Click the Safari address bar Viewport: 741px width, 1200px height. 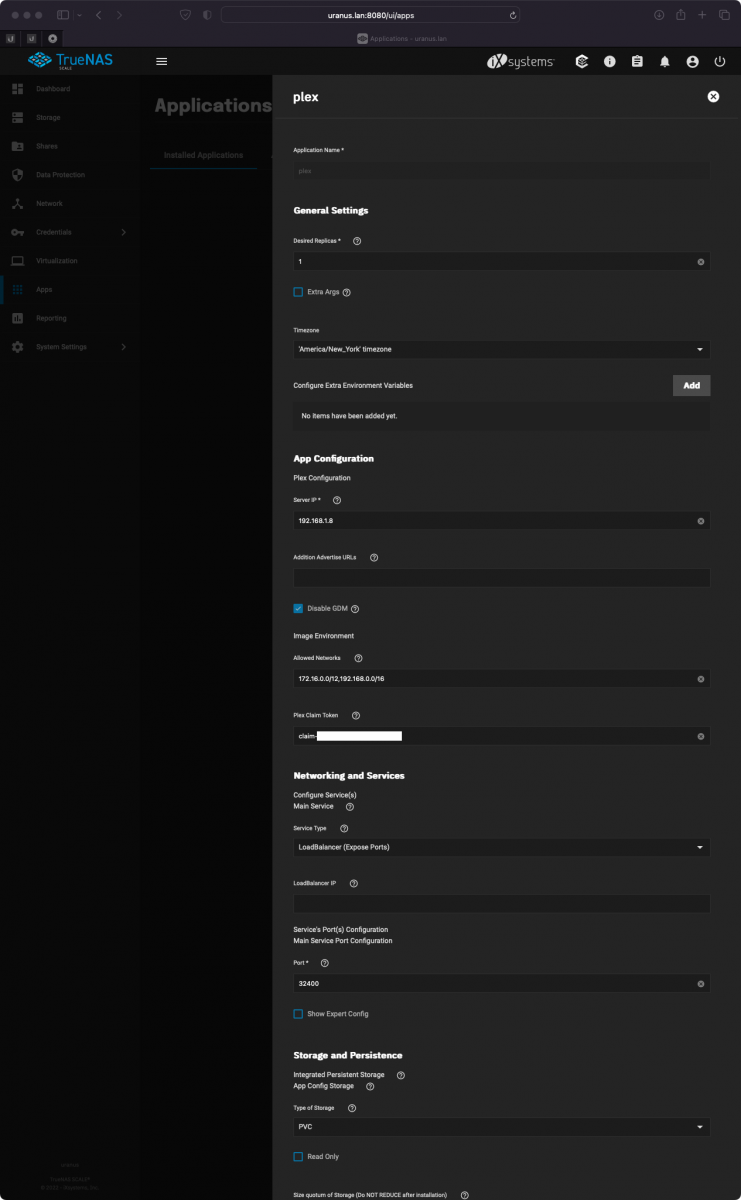371,15
